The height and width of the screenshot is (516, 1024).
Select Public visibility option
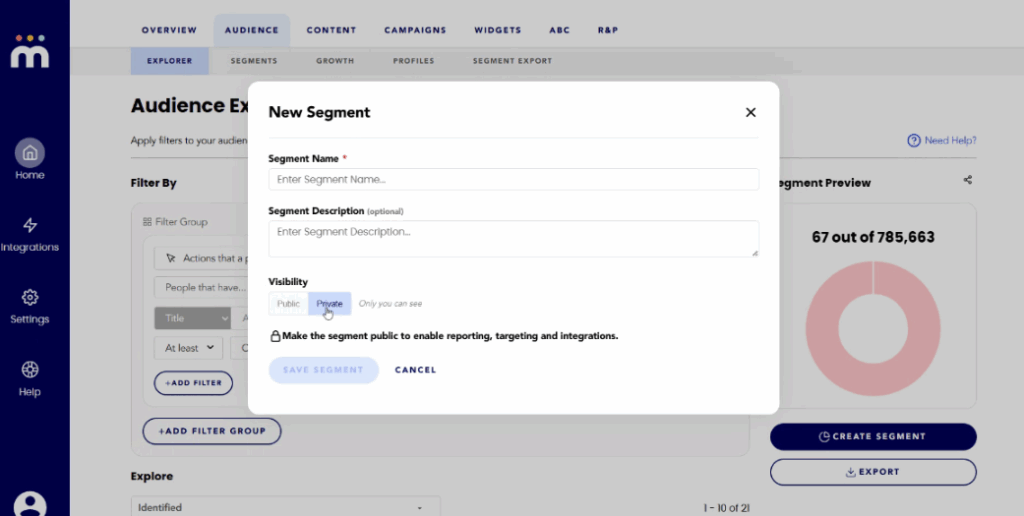pos(288,304)
